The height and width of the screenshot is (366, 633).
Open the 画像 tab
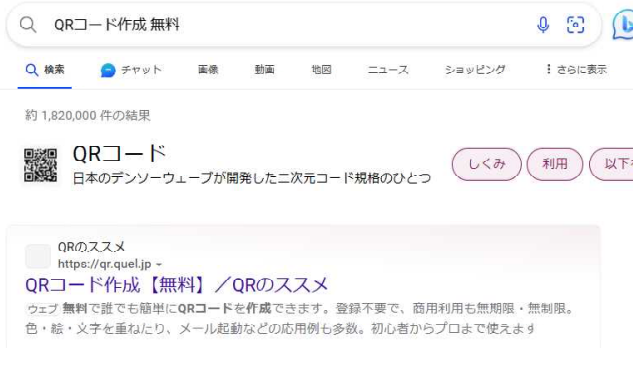coord(208,69)
